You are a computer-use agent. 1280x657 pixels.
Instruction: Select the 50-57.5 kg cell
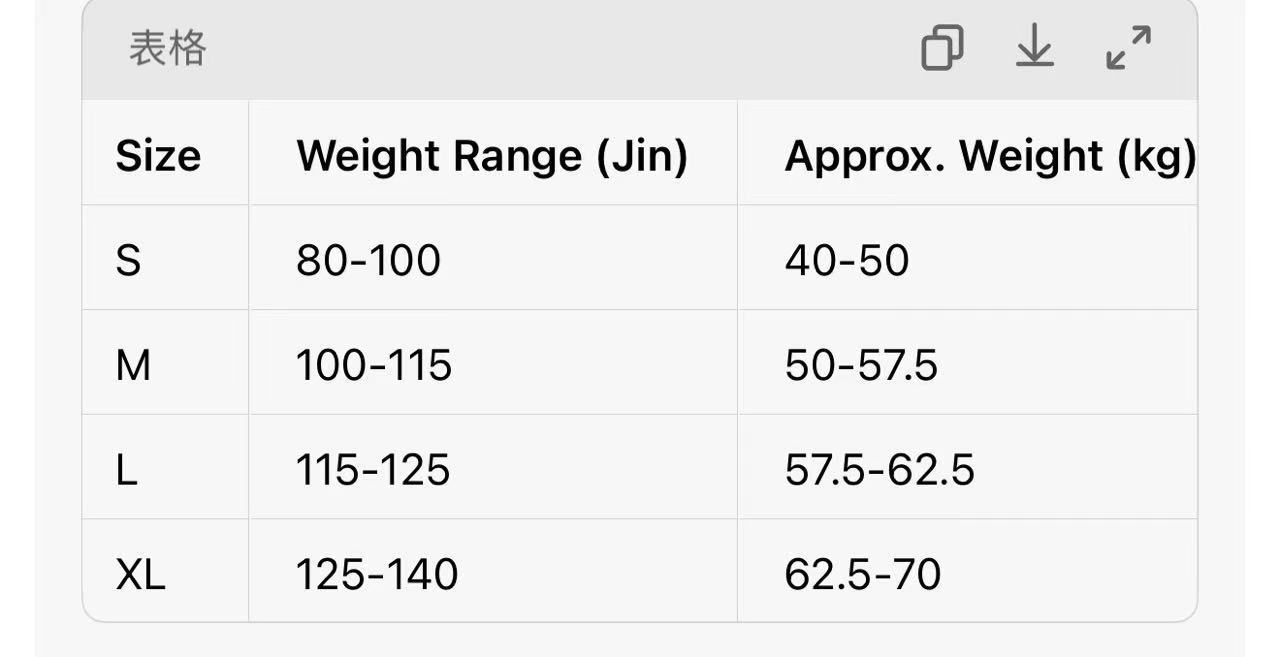coord(861,365)
